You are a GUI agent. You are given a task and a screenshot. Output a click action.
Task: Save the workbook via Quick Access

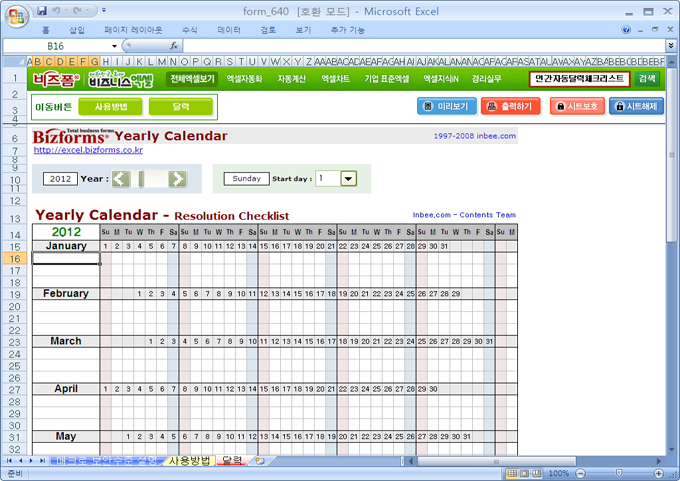tap(42, 10)
